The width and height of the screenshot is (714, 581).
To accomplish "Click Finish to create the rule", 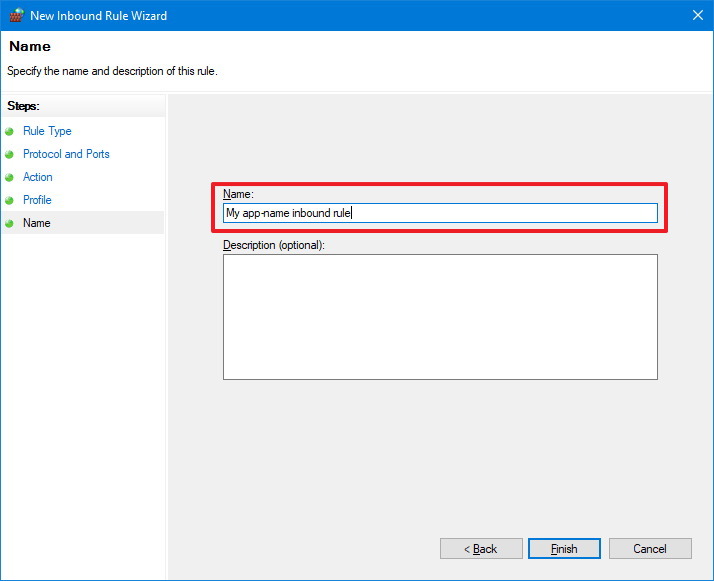I will [x=564, y=549].
